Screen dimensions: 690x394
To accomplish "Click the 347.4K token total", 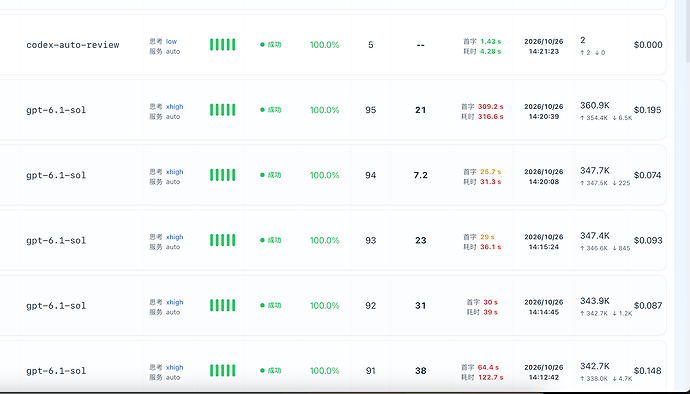I will point(595,236).
